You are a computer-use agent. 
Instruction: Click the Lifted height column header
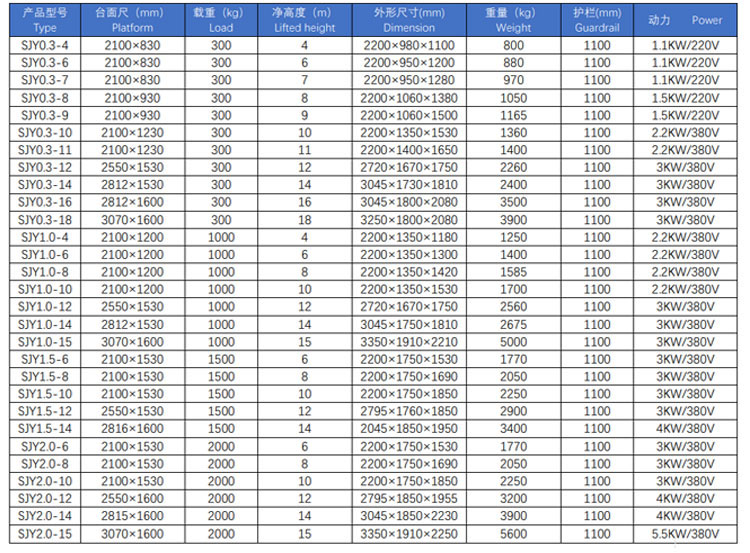[x=305, y=20]
